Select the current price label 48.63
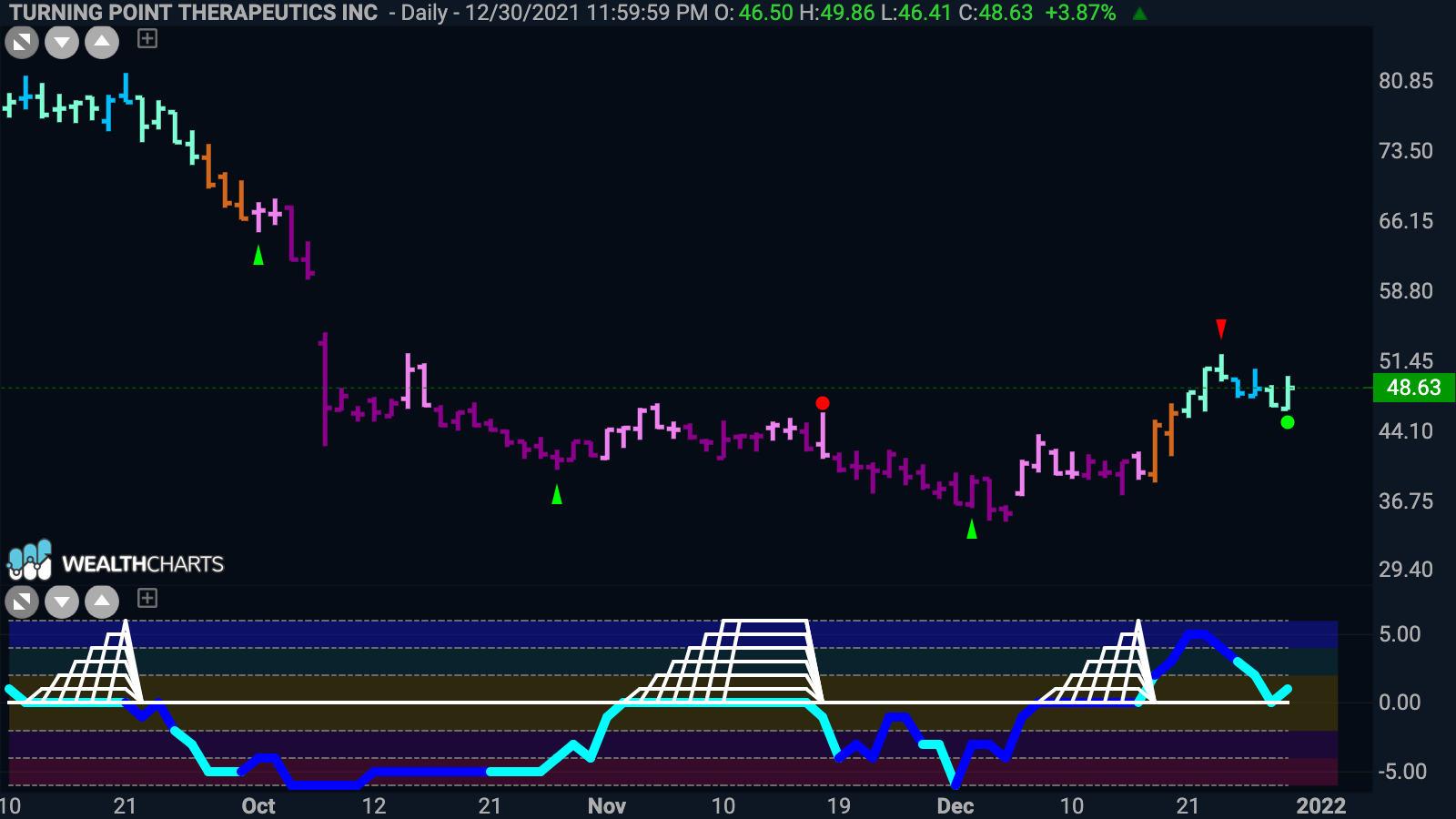 (x=1413, y=388)
